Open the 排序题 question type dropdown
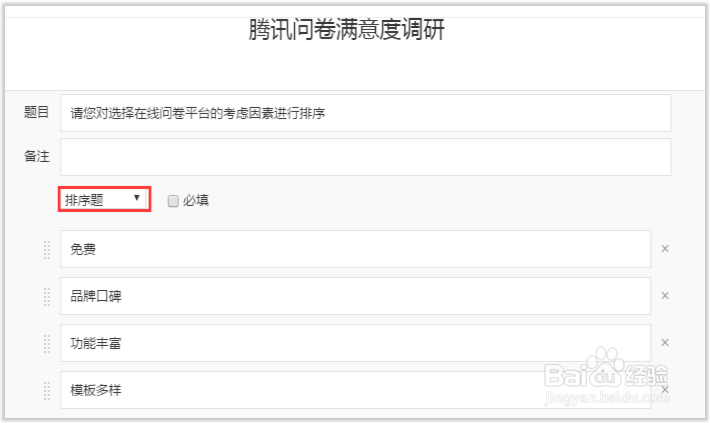The image size is (710, 423). pyautogui.click(x=104, y=199)
